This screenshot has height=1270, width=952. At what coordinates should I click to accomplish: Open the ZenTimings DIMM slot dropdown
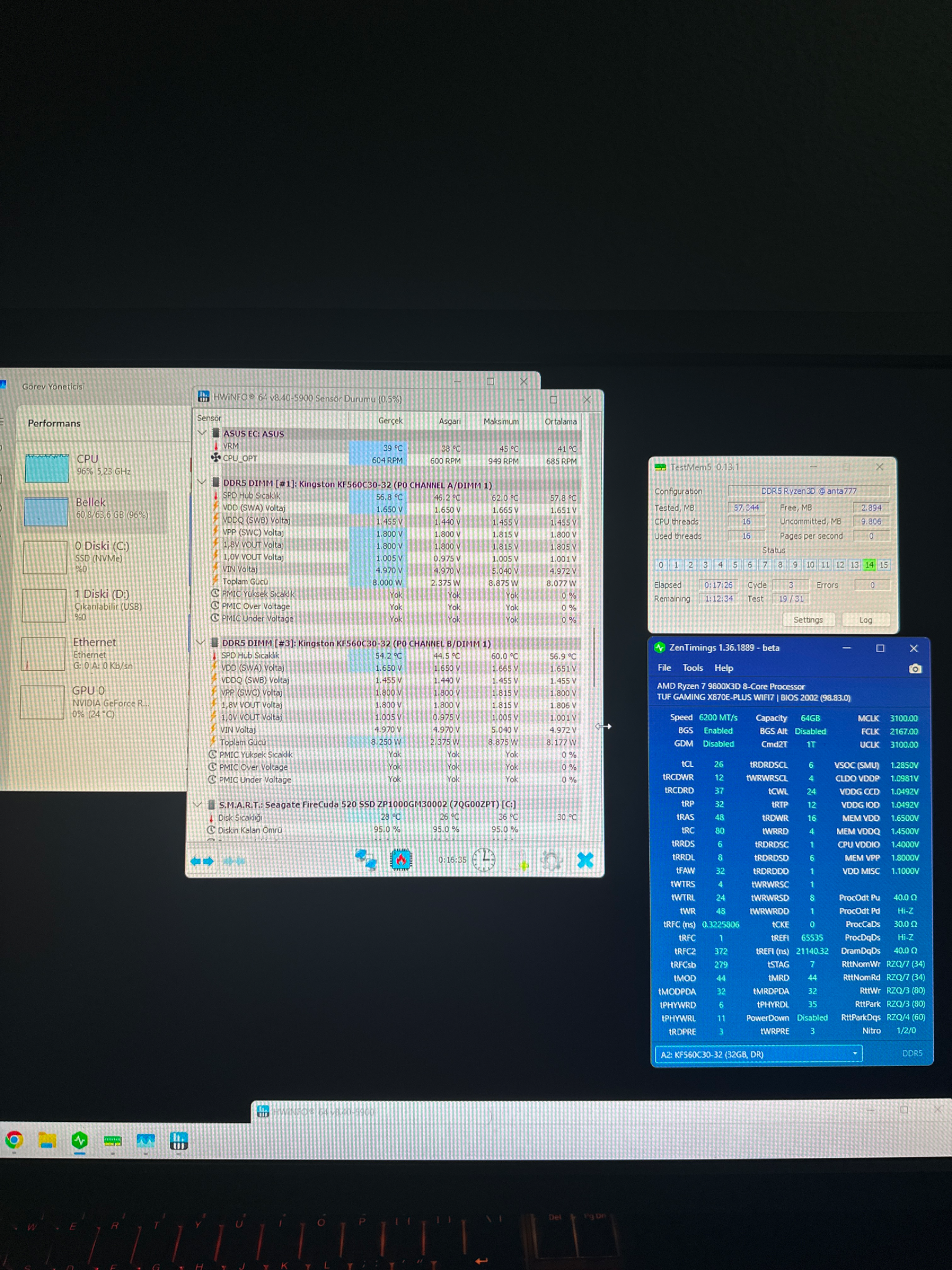(x=758, y=1054)
